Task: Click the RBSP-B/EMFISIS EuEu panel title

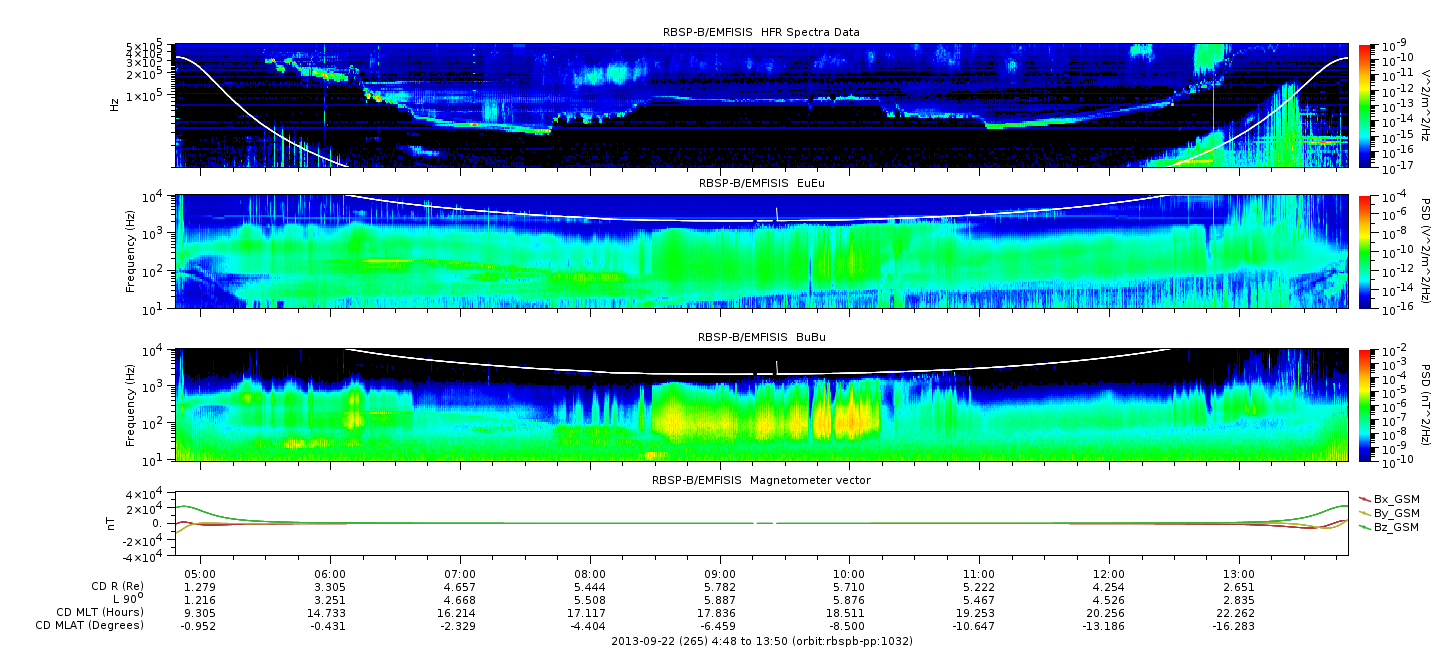Action: coord(761,183)
